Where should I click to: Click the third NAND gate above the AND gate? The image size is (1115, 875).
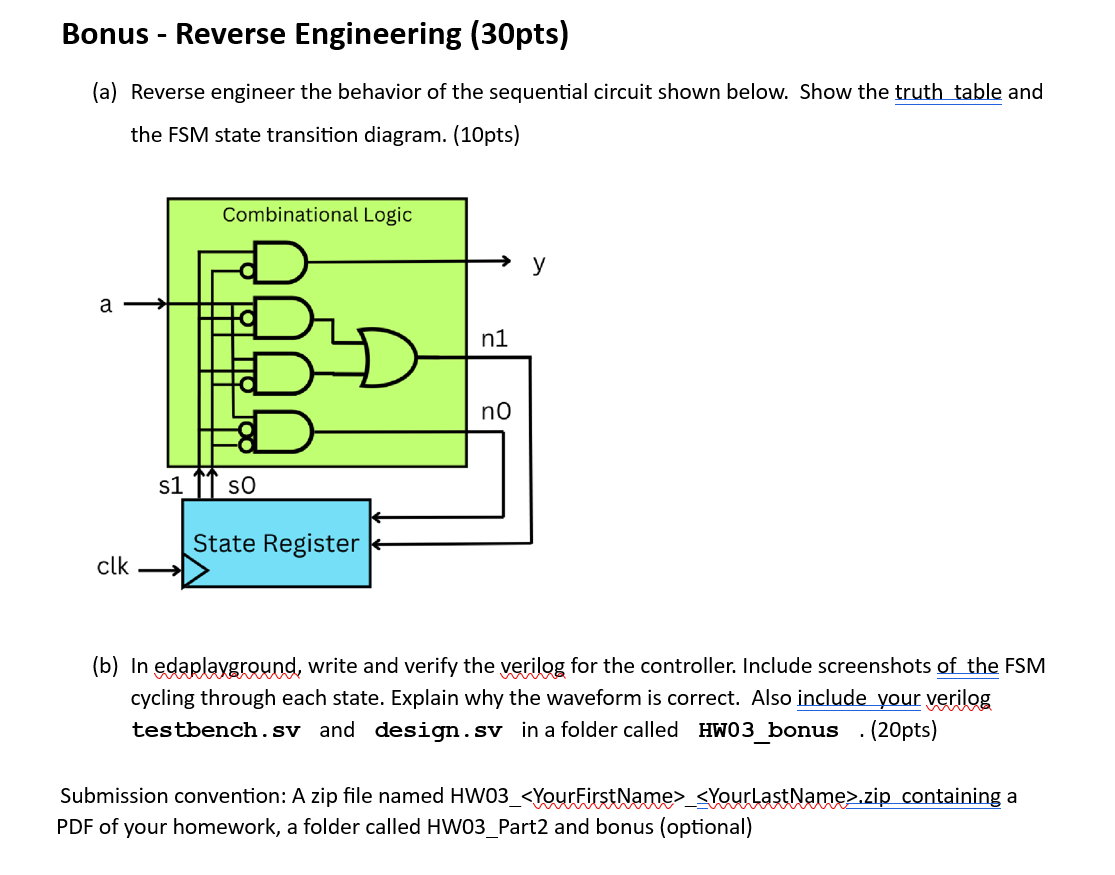point(283,372)
